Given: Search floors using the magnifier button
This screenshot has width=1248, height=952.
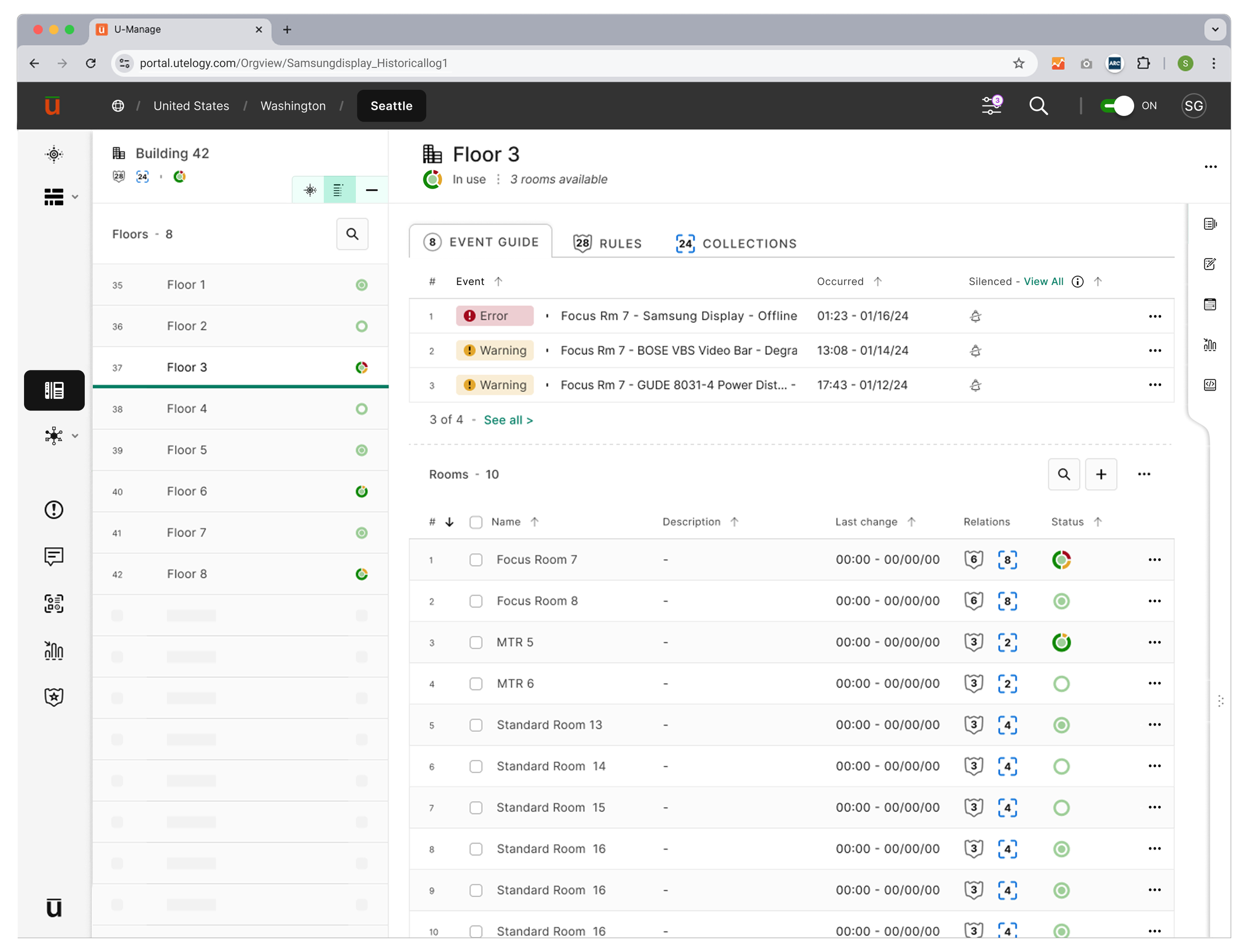Looking at the screenshot, I should point(352,234).
